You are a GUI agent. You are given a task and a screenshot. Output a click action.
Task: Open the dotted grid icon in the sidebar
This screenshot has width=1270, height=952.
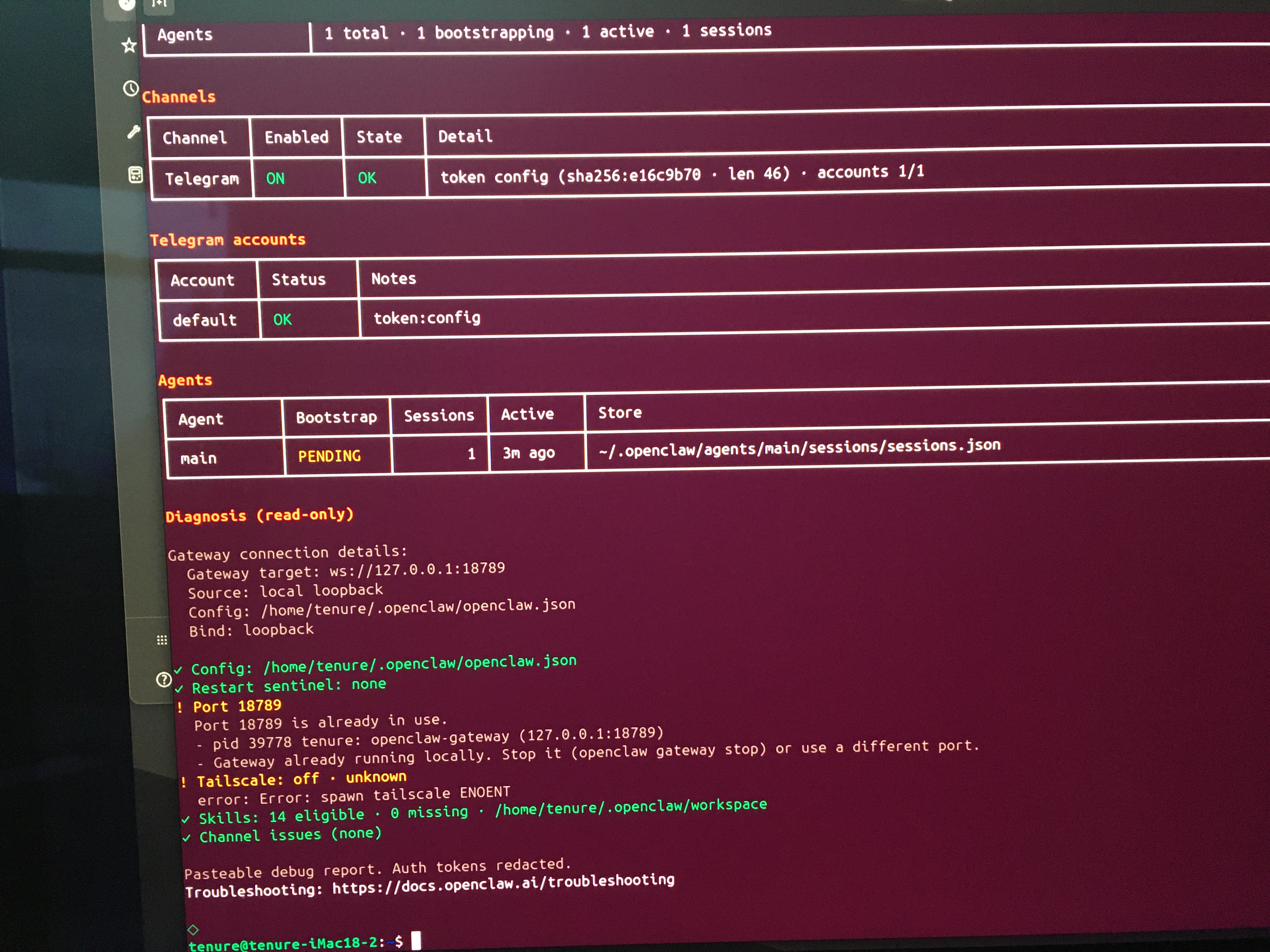162,640
